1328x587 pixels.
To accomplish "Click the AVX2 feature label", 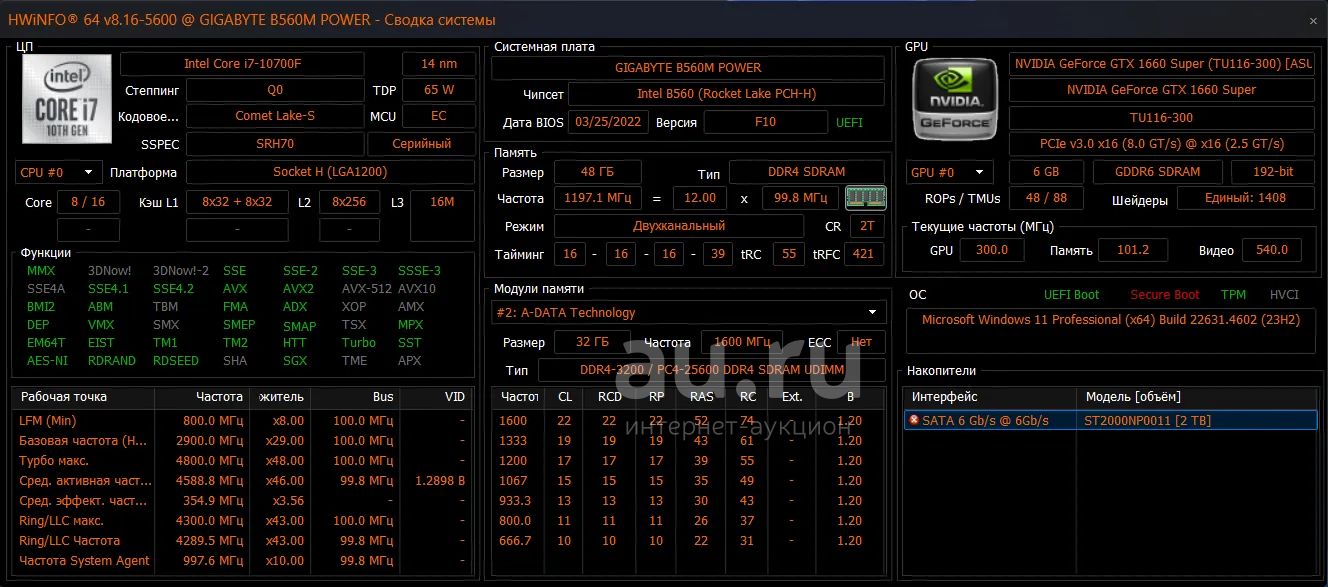I will (298, 288).
